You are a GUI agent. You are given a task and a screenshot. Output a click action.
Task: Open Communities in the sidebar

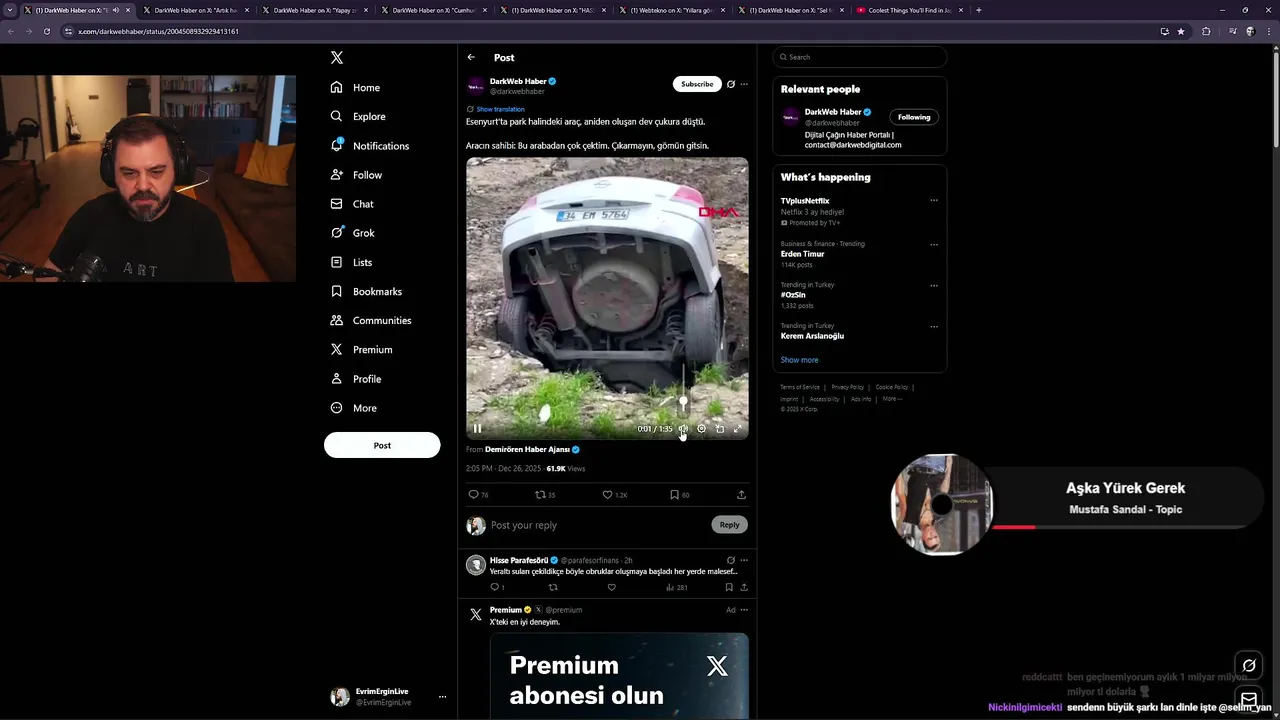pyautogui.click(x=370, y=321)
